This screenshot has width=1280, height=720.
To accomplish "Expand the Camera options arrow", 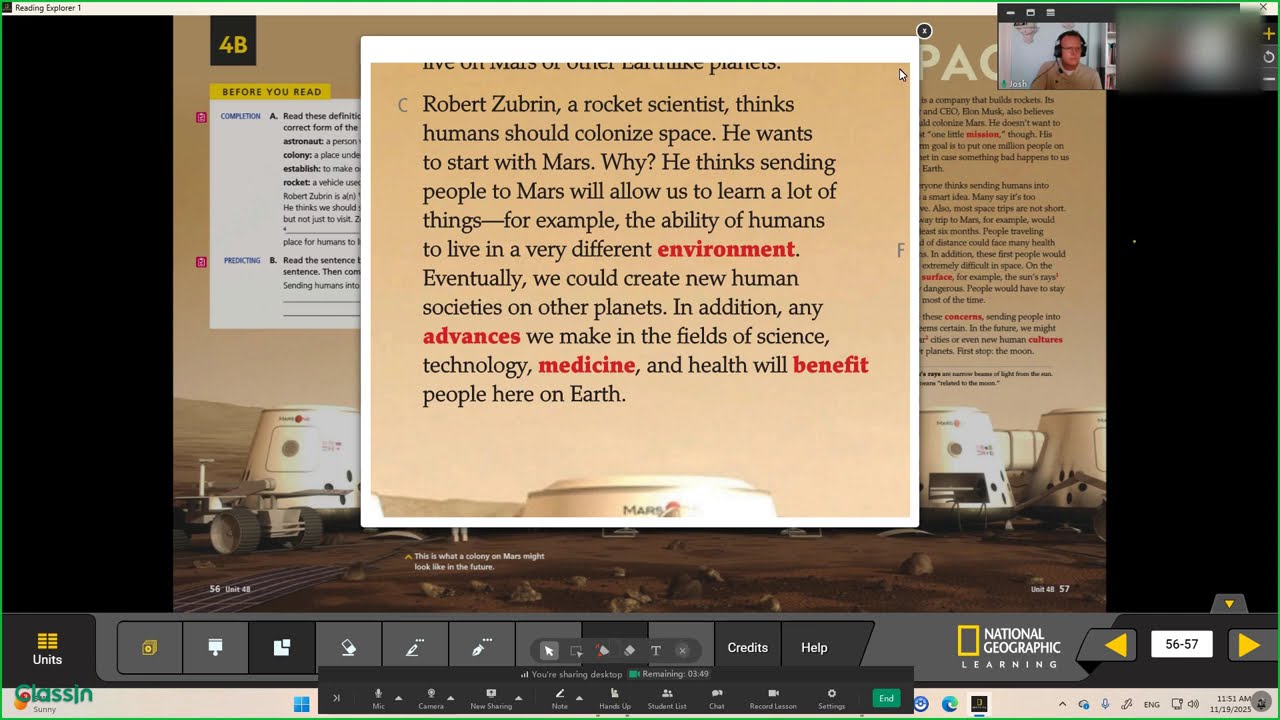I will [x=451, y=698].
